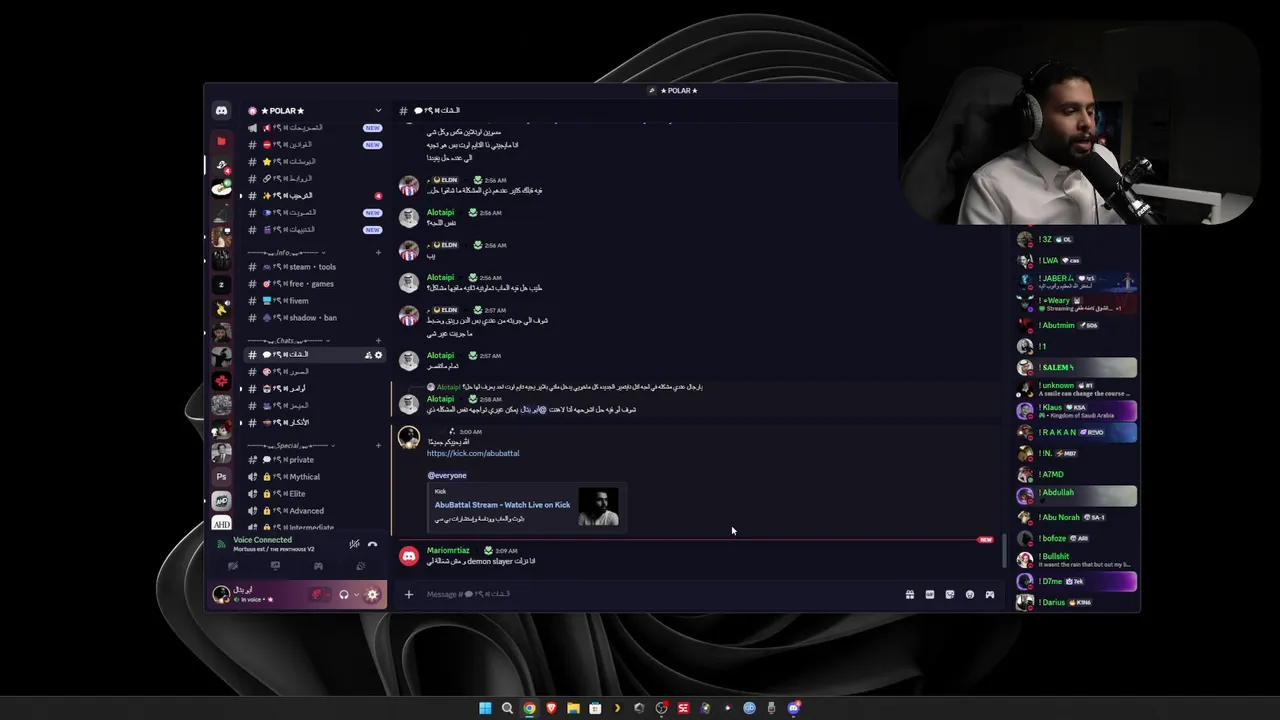Click Alotaipi username at 2:58 AM
The width and height of the screenshot is (1280, 720).
(x=440, y=399)
